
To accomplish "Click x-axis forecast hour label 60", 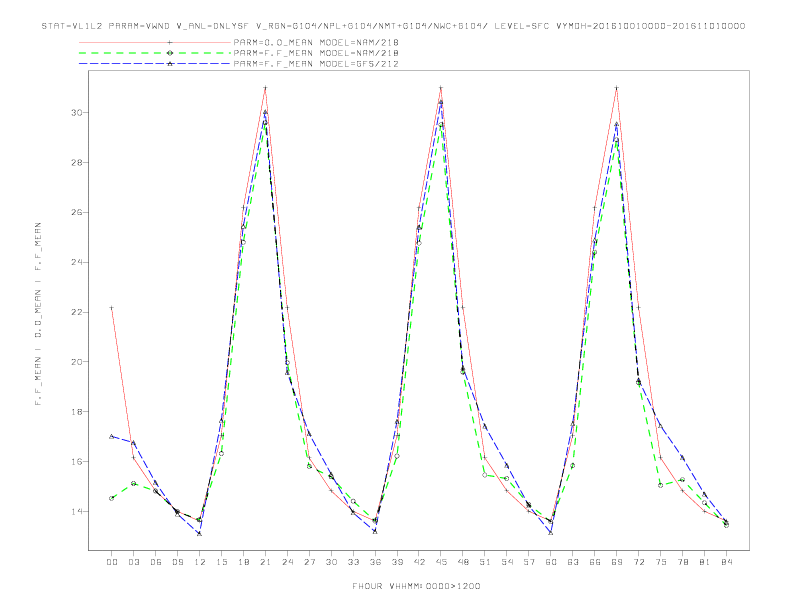I will point(551,562).
